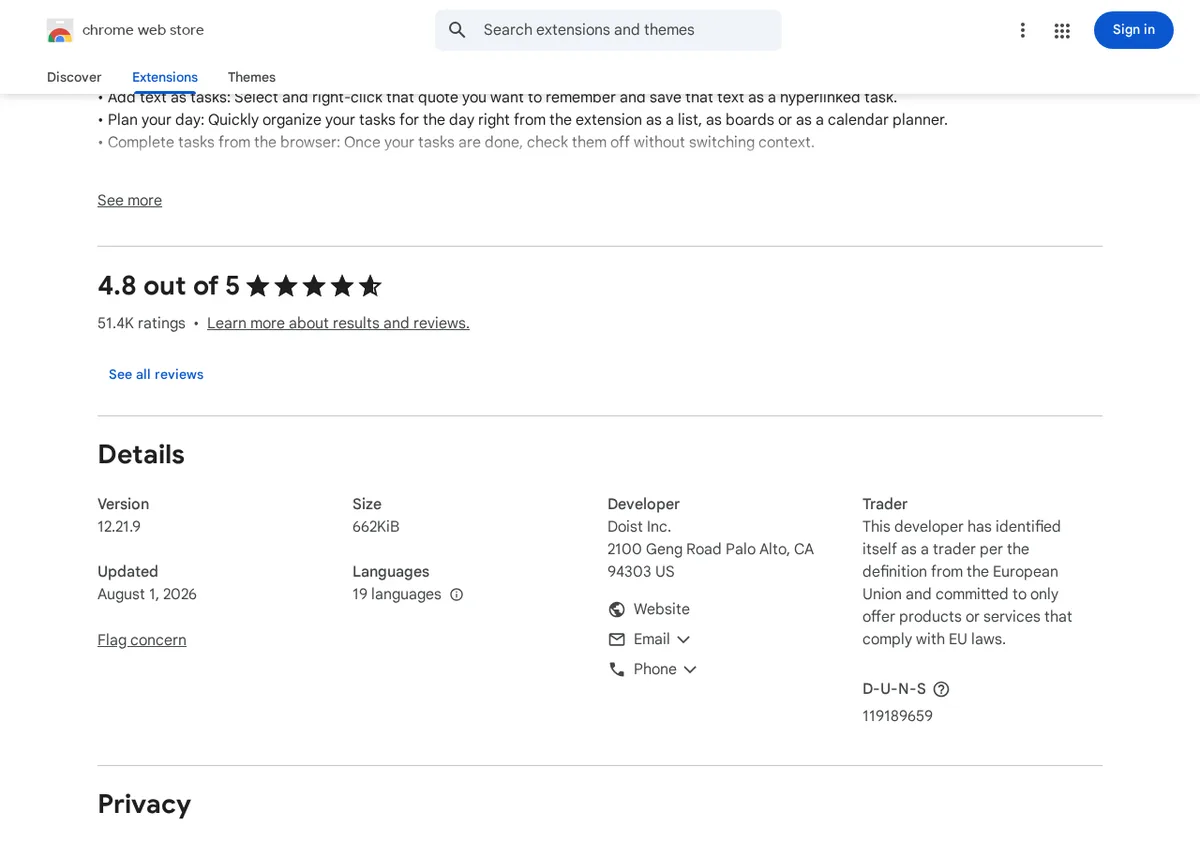The width and height of the screenshot is (1200, 844).
Task: Expand the Phone dropdown chevron
Action: click(690, 669)
